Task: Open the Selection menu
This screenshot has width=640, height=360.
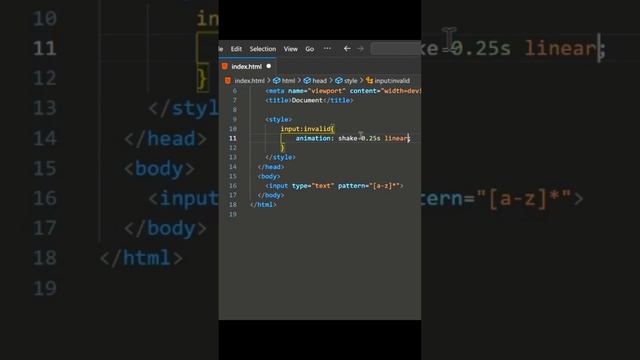Action: [262, 49]
